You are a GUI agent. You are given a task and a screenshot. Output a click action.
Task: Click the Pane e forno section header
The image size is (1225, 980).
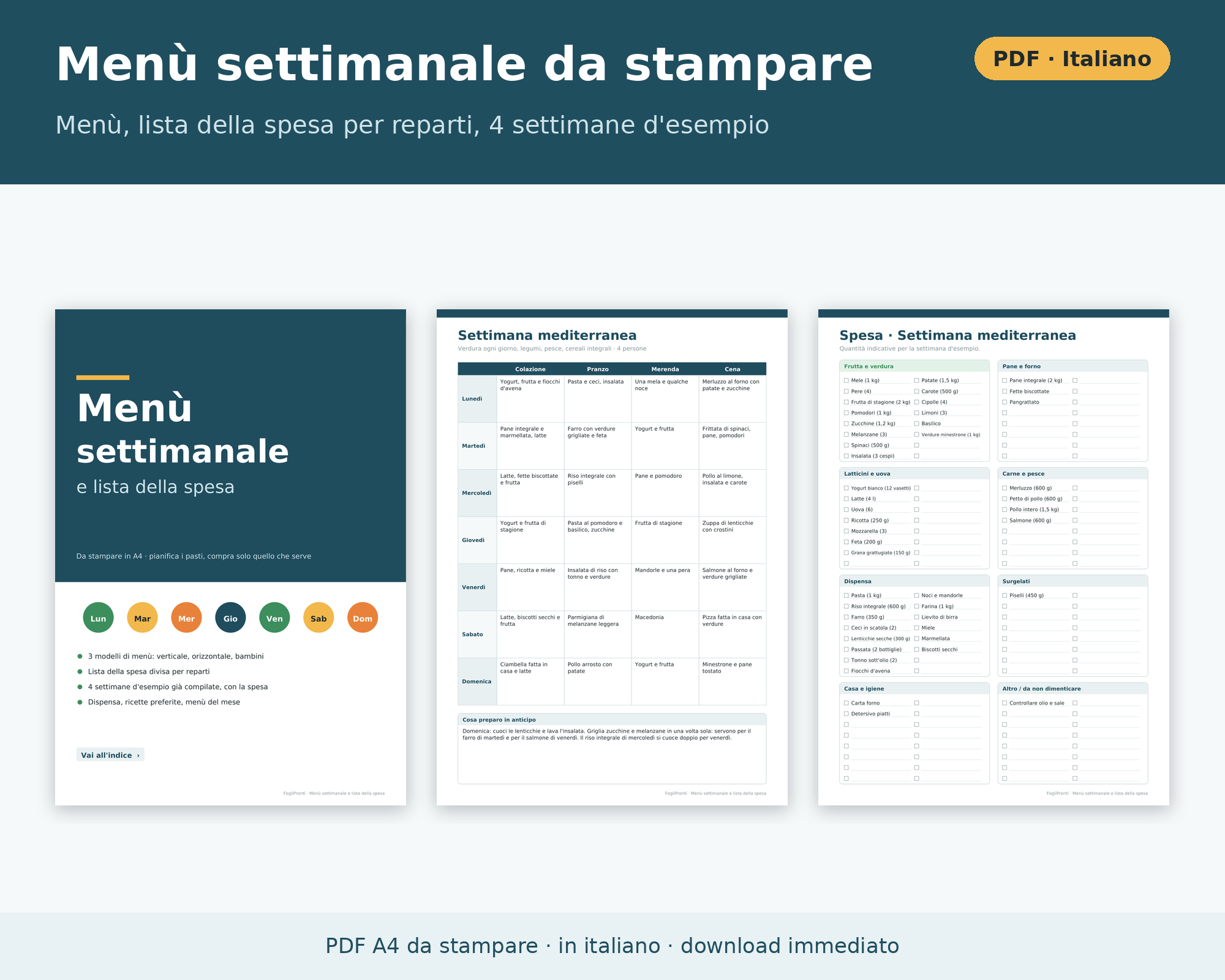[1072, 366]
